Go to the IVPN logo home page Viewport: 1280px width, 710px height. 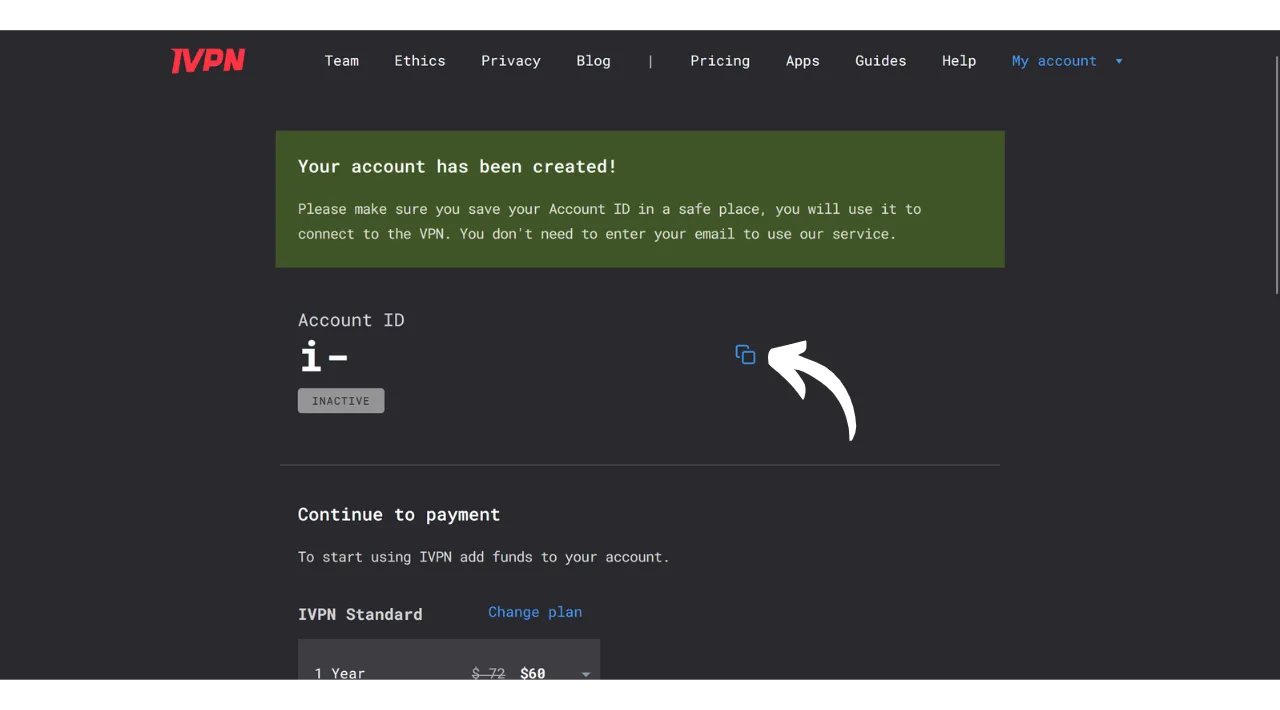[208, 61]
